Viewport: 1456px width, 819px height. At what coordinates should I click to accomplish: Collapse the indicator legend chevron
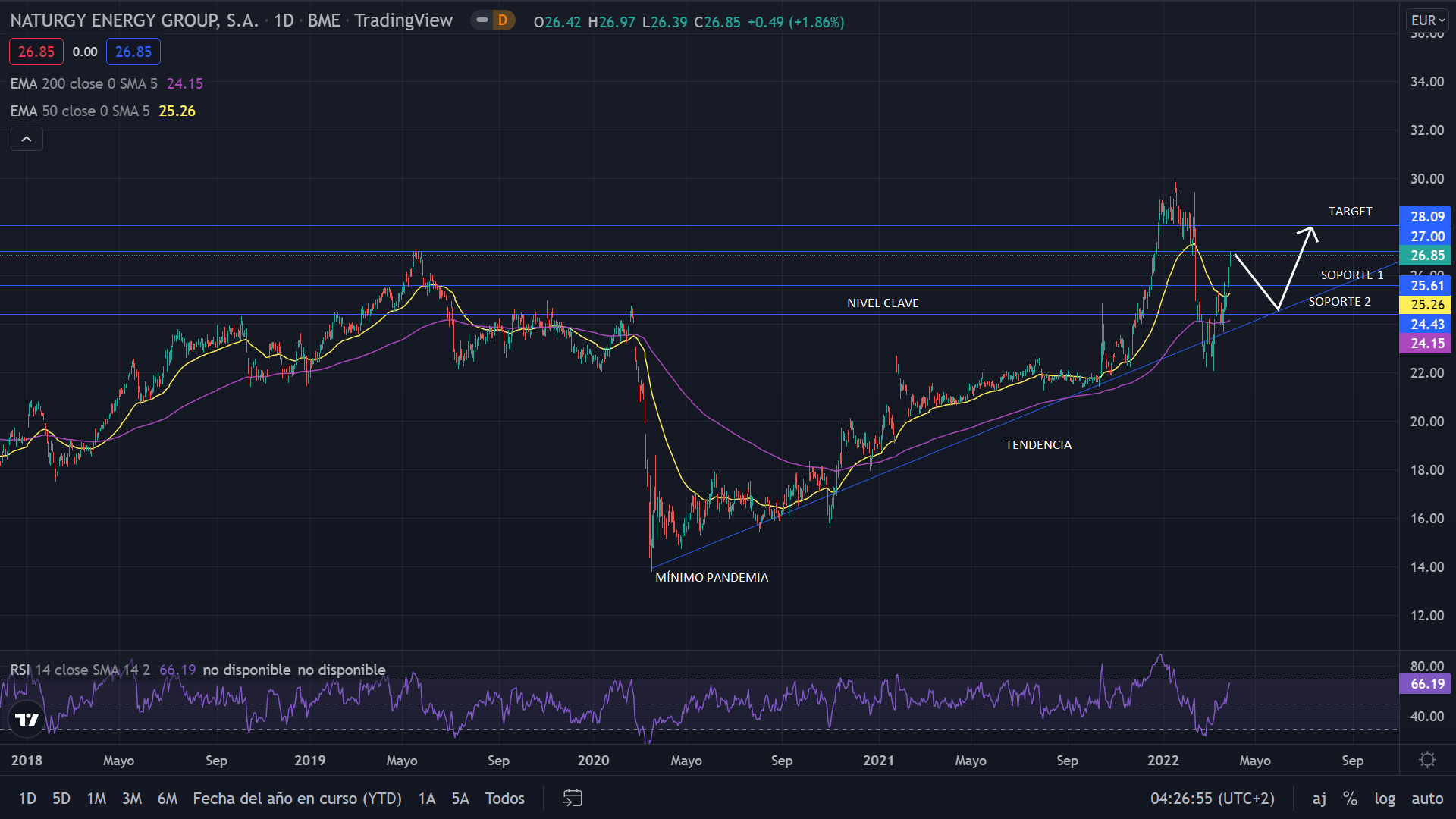point(27,139)
